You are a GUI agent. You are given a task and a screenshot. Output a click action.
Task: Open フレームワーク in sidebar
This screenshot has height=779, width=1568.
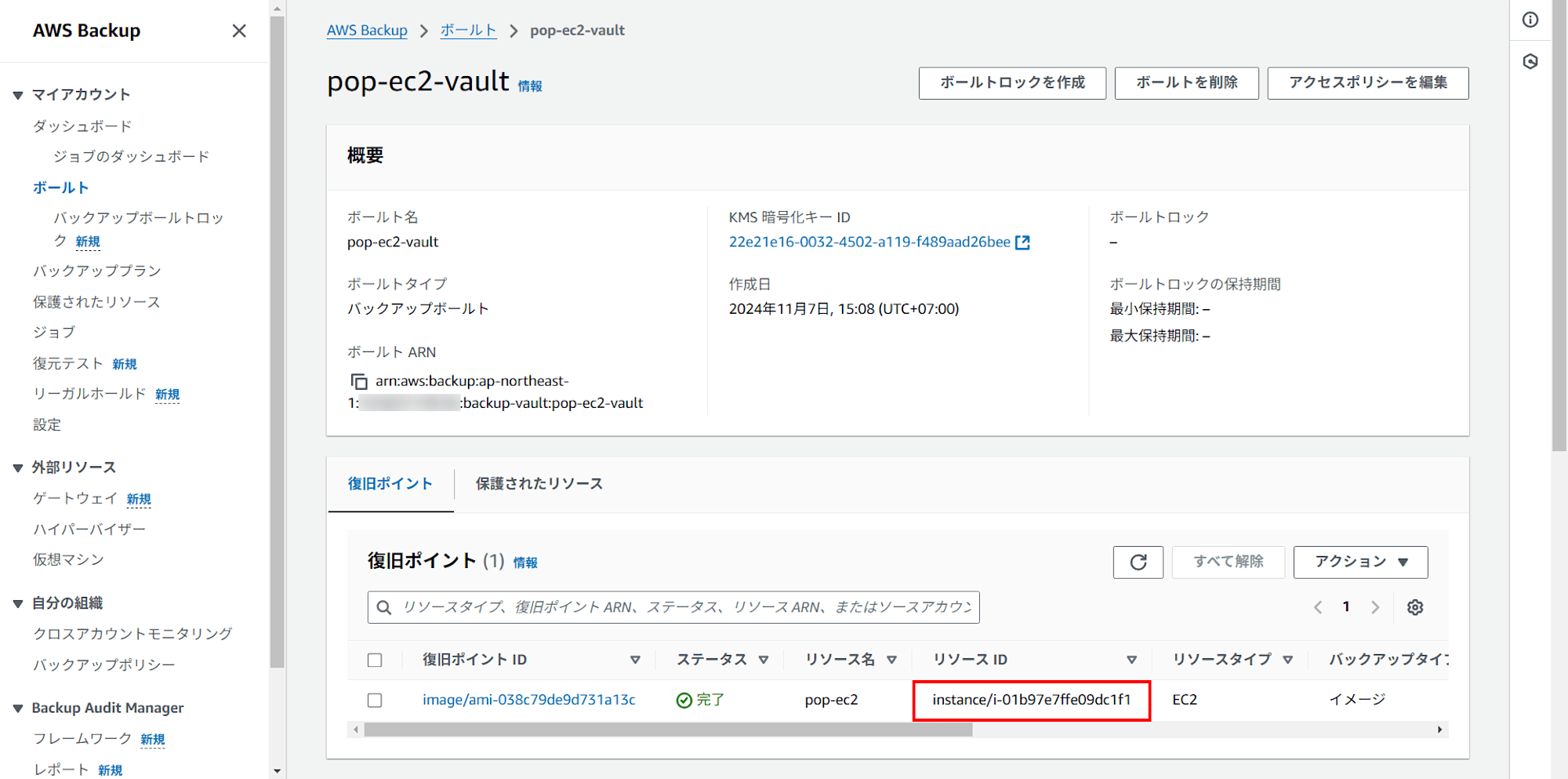tap(82, 739)
